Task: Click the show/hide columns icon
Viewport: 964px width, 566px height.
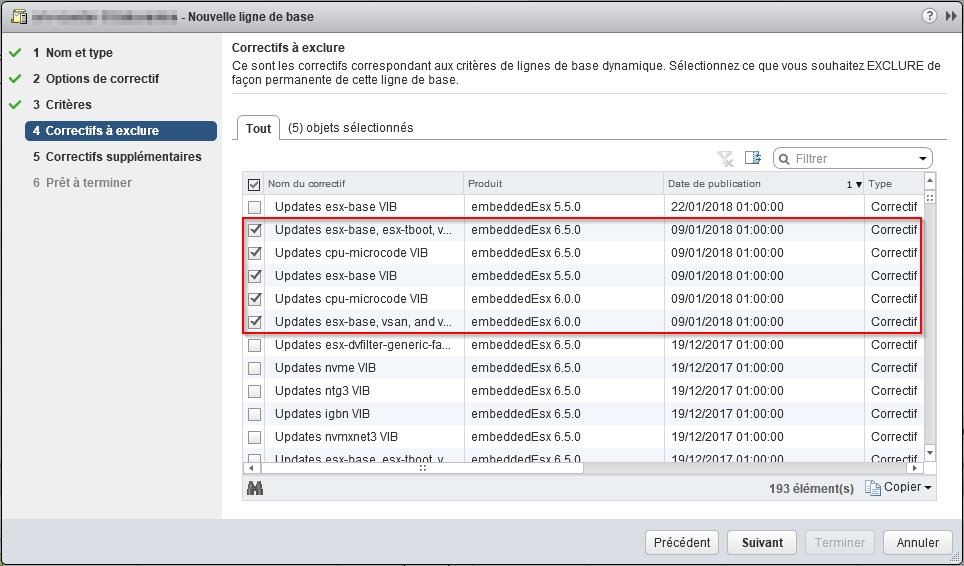Action: click(753, 158)
